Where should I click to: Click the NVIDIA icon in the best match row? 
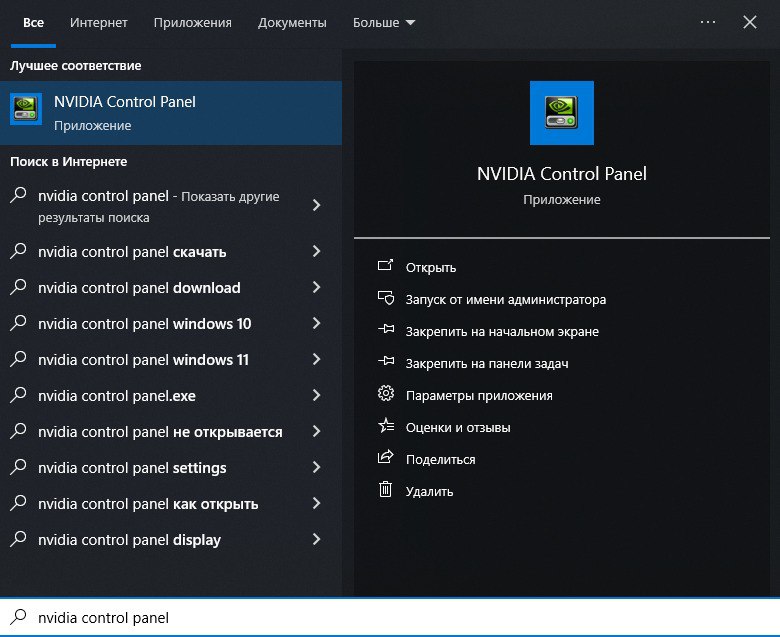(x=26, y=109)
